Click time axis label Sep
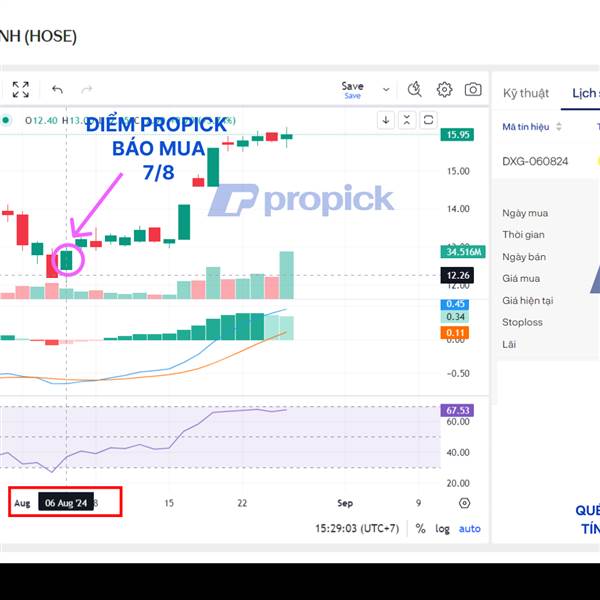The image size is (600, 600). pos(345,503)
